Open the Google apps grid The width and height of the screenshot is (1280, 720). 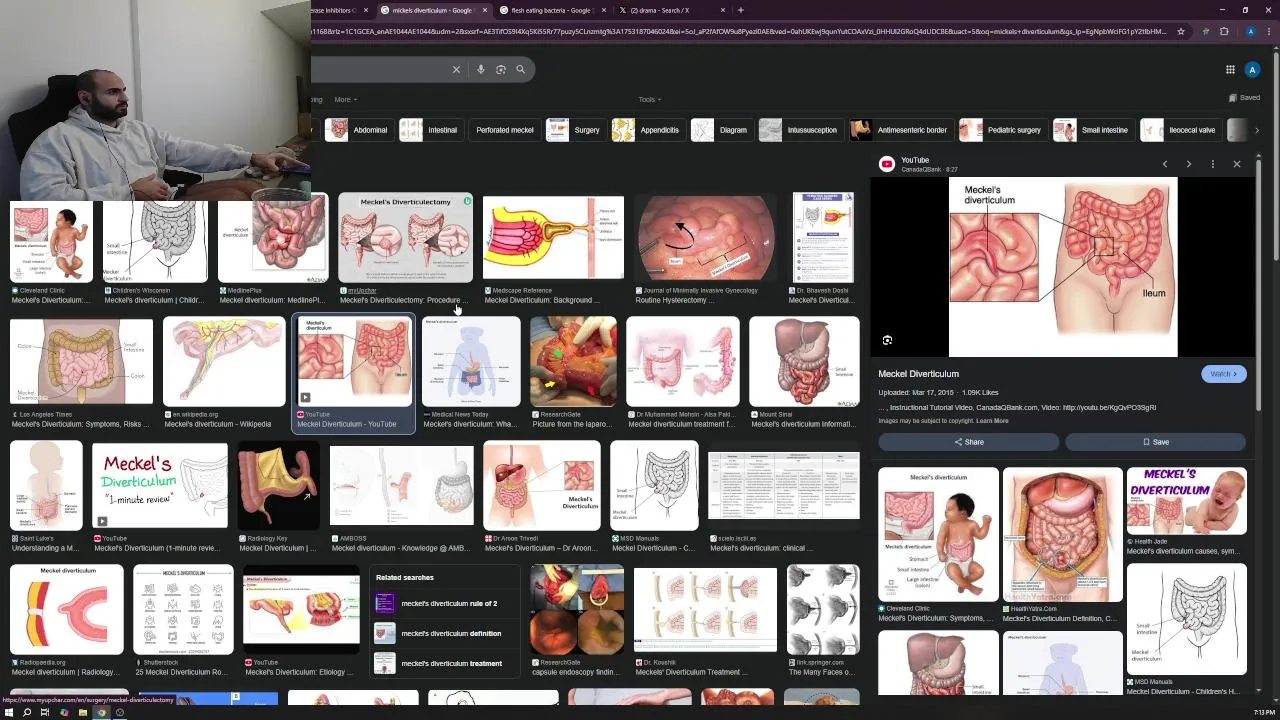tap(1230, 69)
